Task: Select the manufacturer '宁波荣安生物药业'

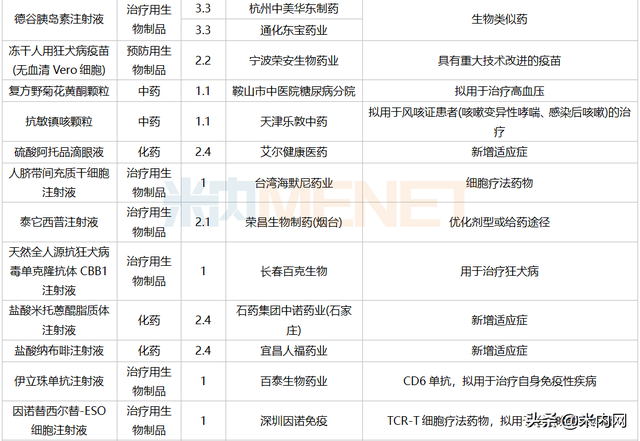Action: 294,60
